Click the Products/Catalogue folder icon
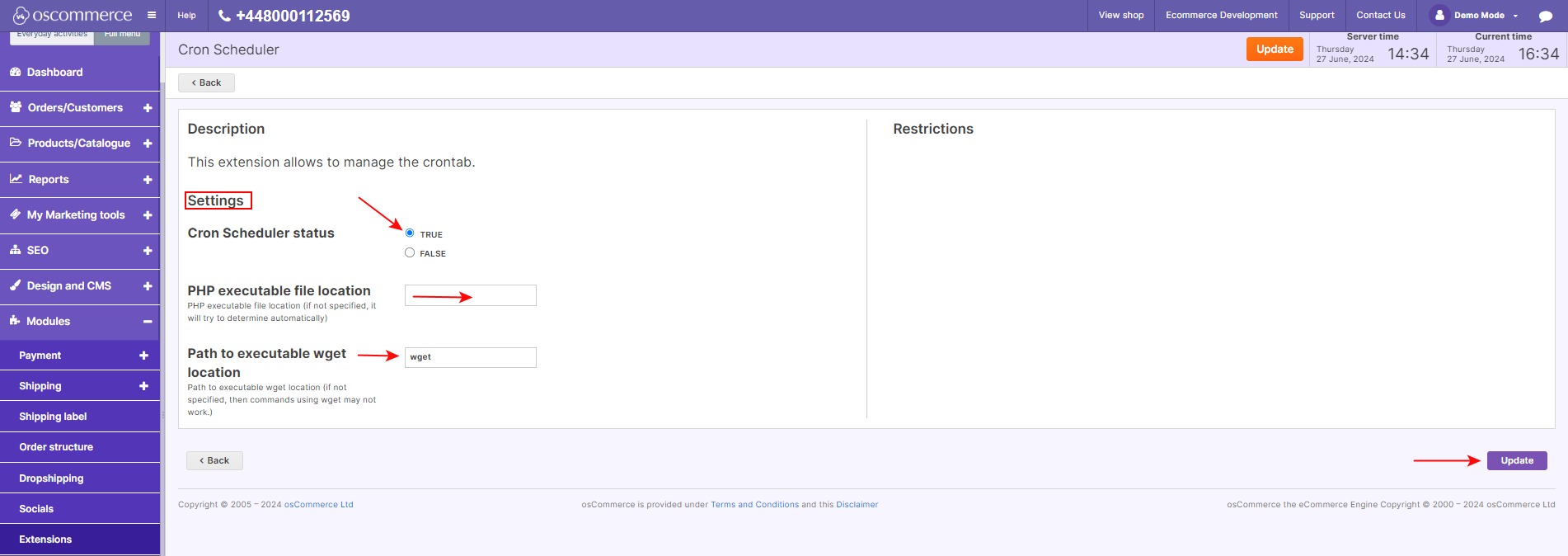 point(16,143)
